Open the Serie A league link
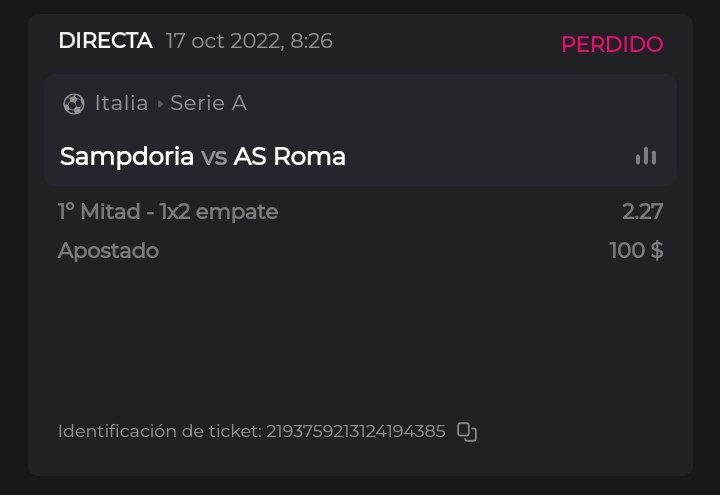720x495 pixels. tap(208, 103)
